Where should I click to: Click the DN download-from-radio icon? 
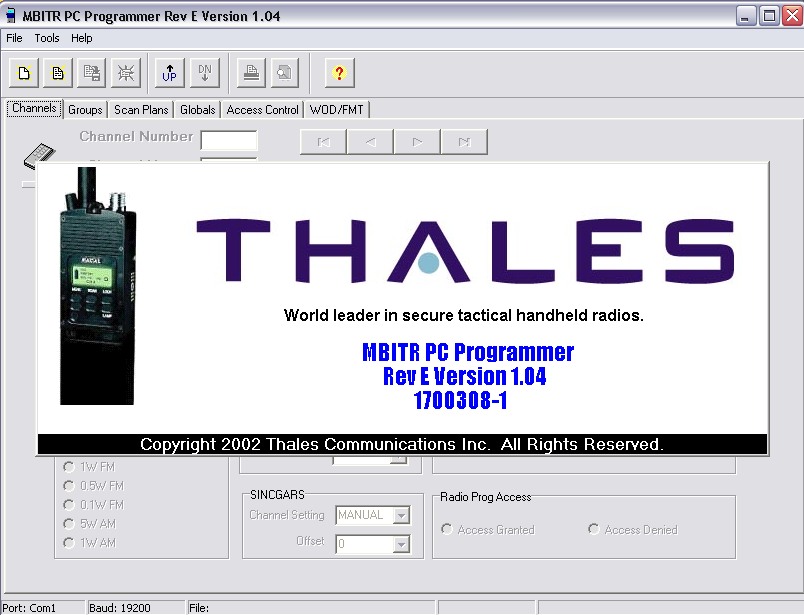(204, 72)
